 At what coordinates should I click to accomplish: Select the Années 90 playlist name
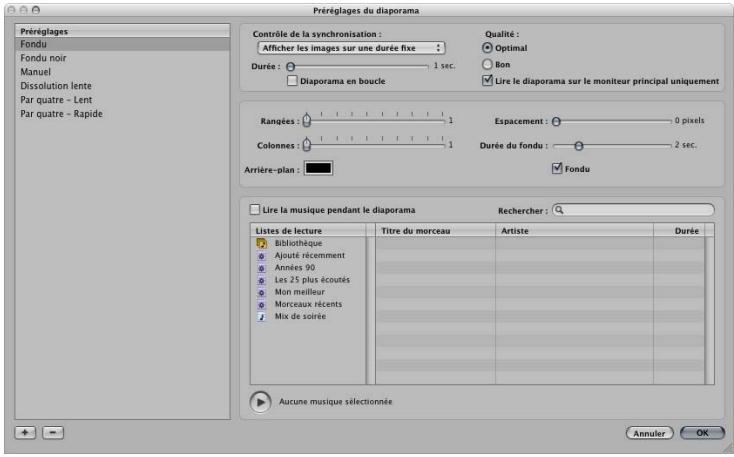point(295,267)
